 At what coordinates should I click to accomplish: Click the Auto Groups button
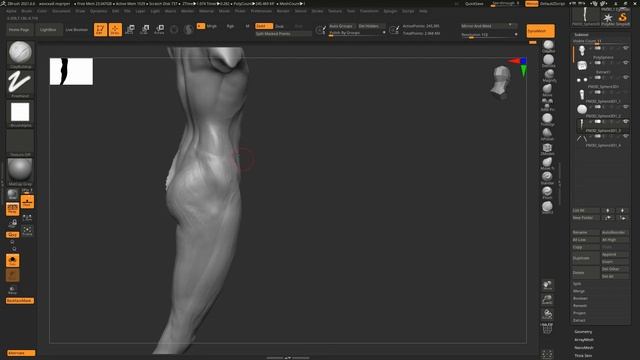[x=341, y=26]
